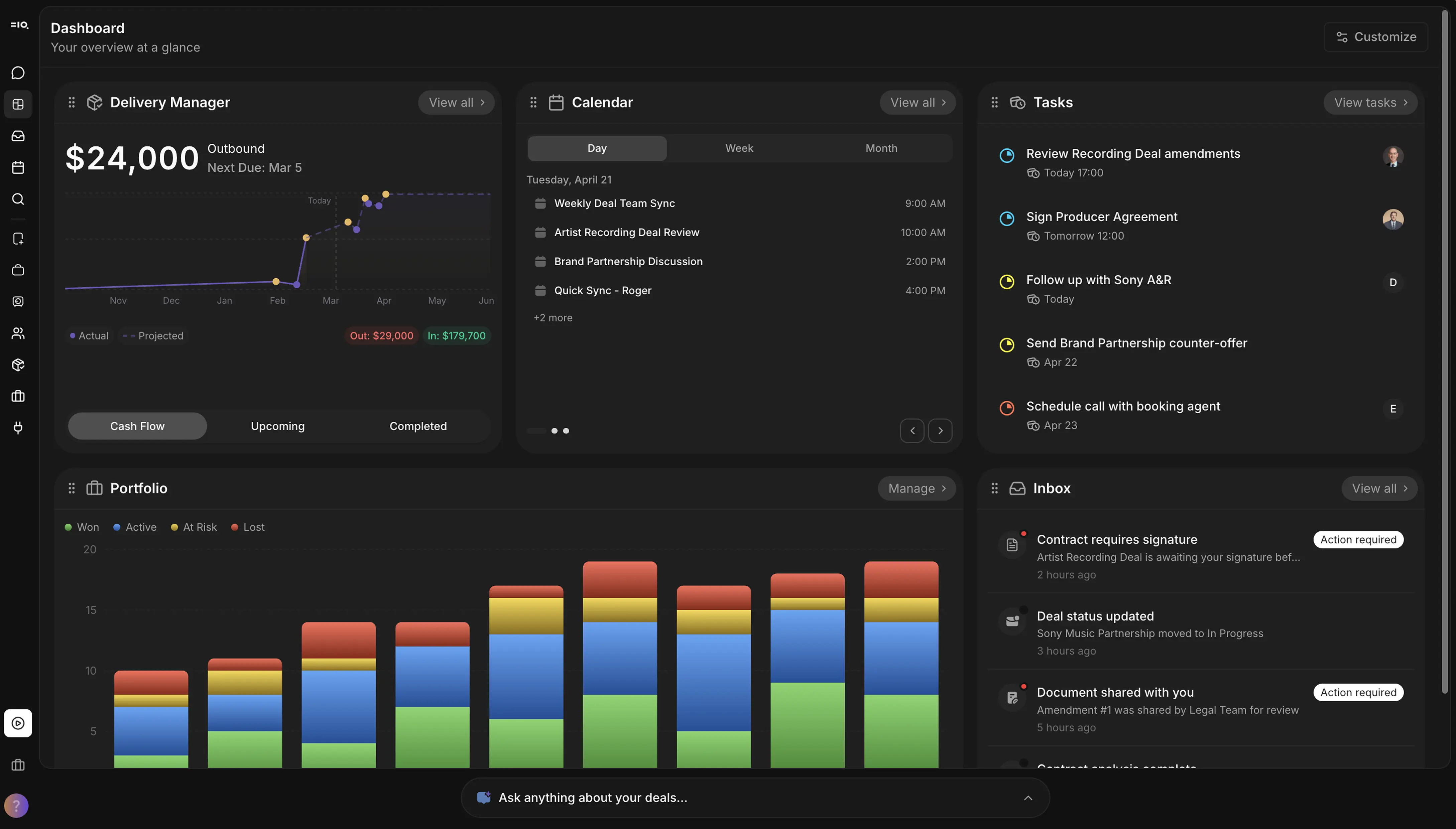Open View tasks in Tasks panel

click(1370, 103)
